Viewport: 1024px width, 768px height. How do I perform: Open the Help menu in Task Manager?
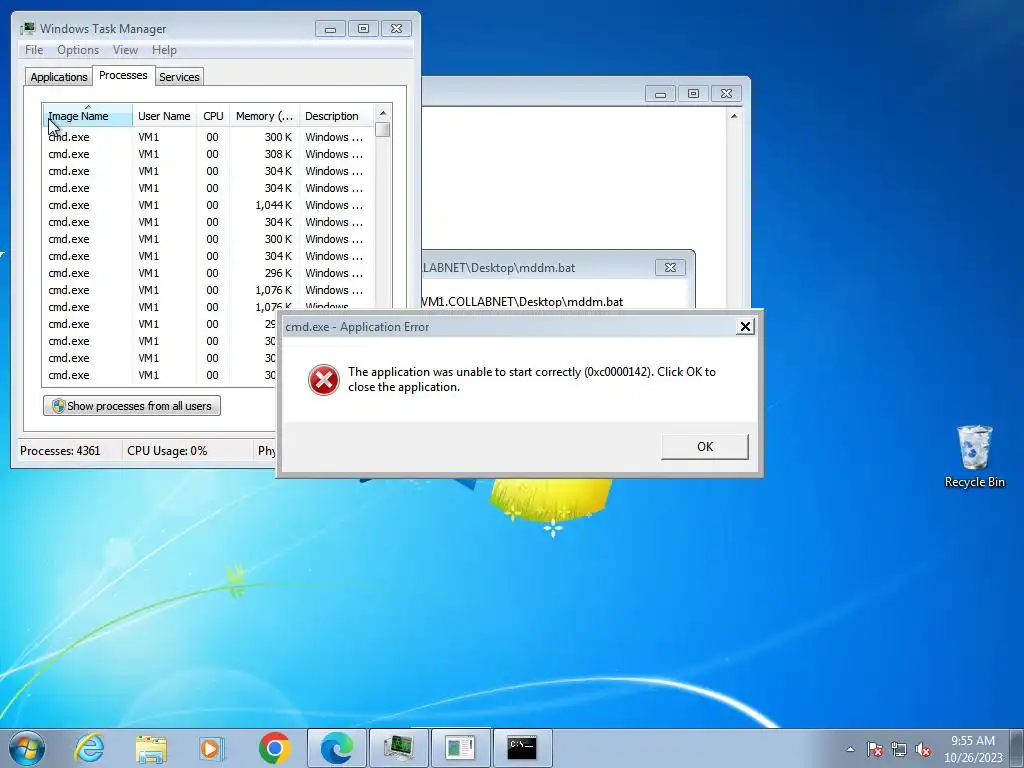tap(164, 50)
